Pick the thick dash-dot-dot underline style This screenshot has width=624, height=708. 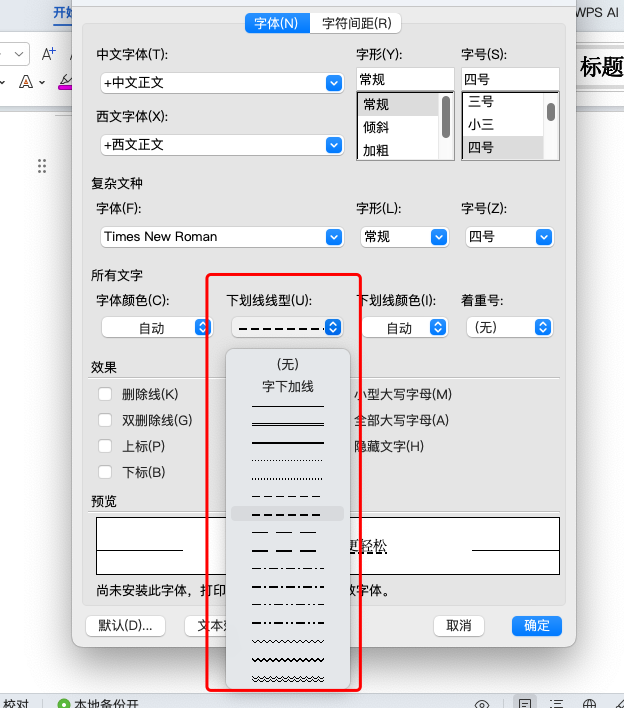coord(288,623)
